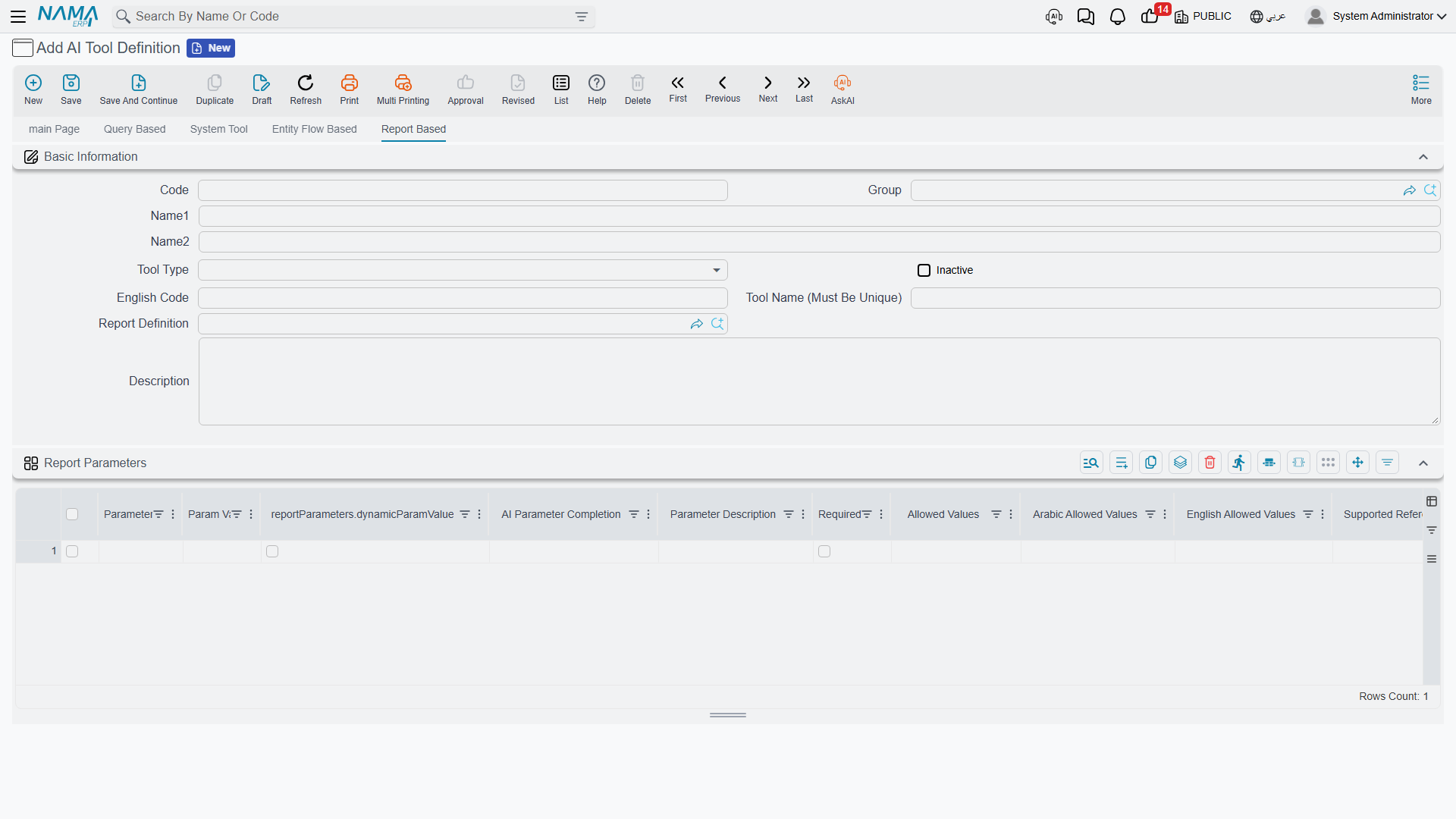Filter the Arabic Allowed Values column
The image size is (1456, 819).
[1150, 514]
